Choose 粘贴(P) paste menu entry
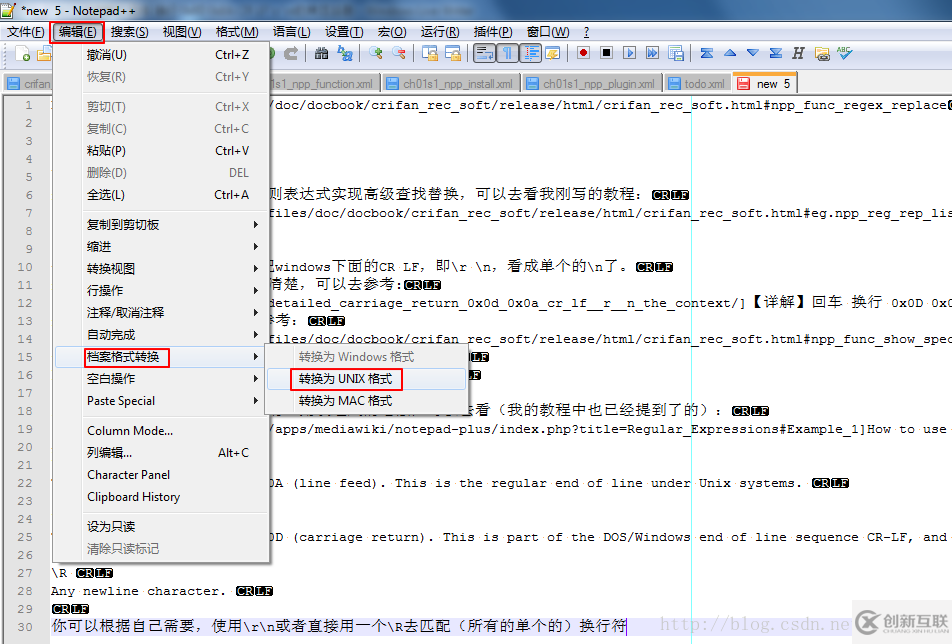This screenshot has width=952, height=644. point(162,151)
